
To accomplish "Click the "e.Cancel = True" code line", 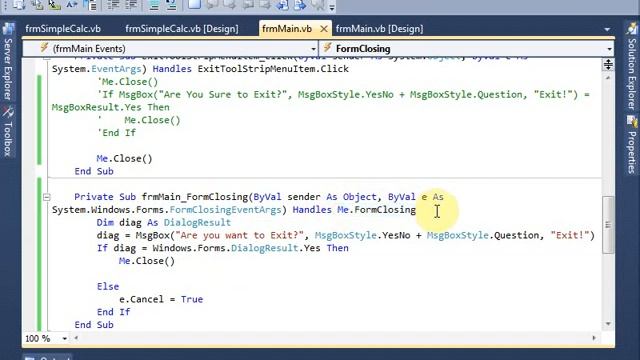I will [161, 299].
